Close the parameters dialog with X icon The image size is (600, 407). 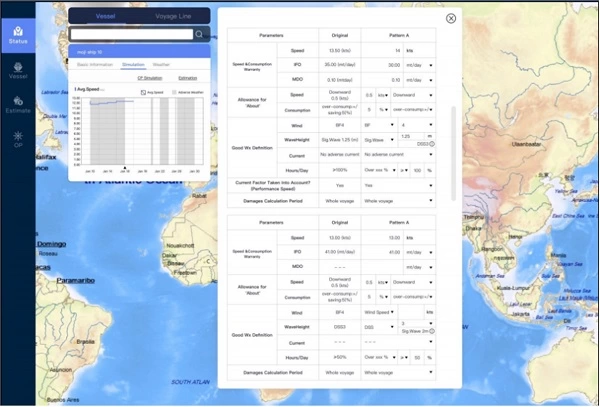pyautogui.click(x=451, y=18)
